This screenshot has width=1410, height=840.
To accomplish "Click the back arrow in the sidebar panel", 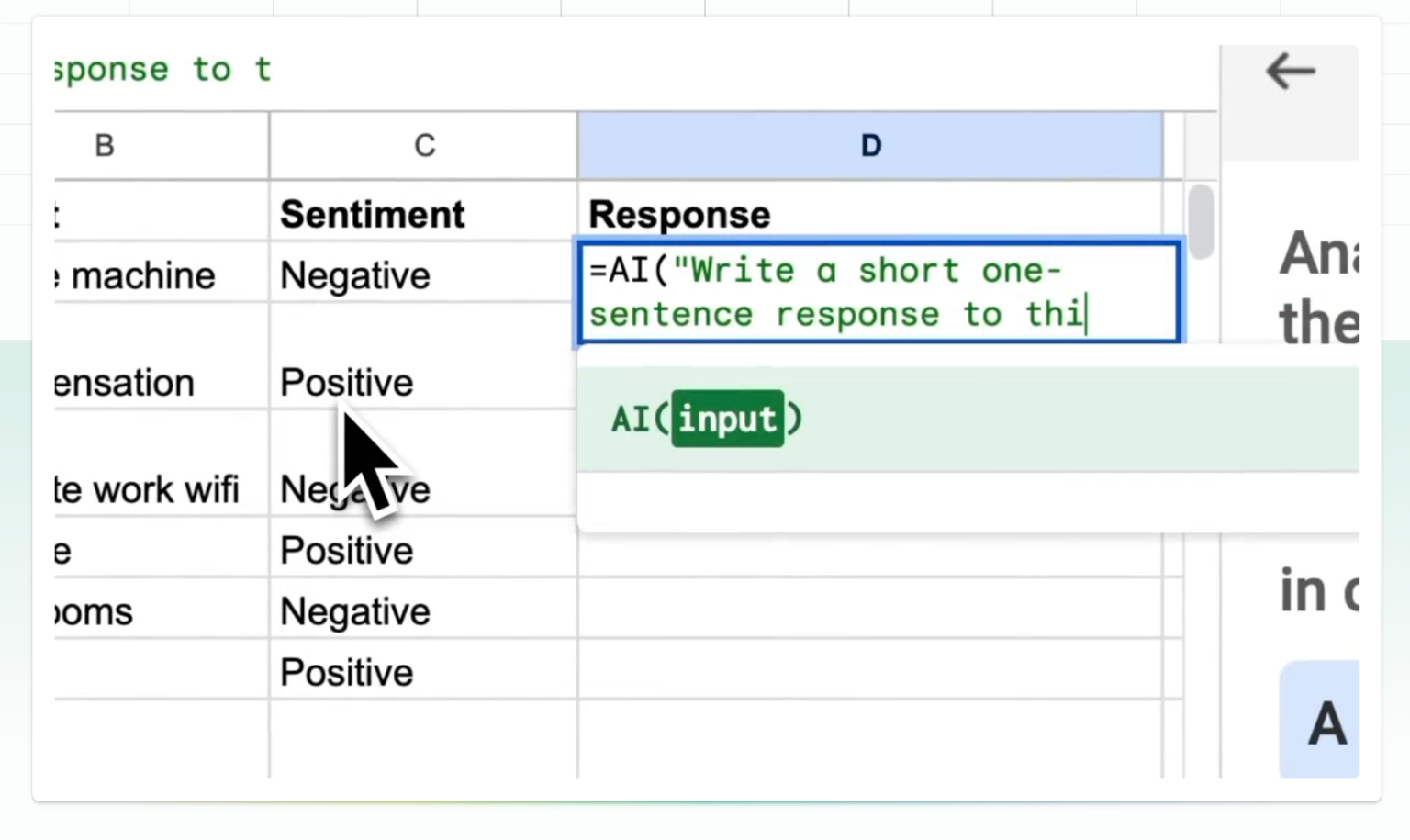I will (1290, 71).
